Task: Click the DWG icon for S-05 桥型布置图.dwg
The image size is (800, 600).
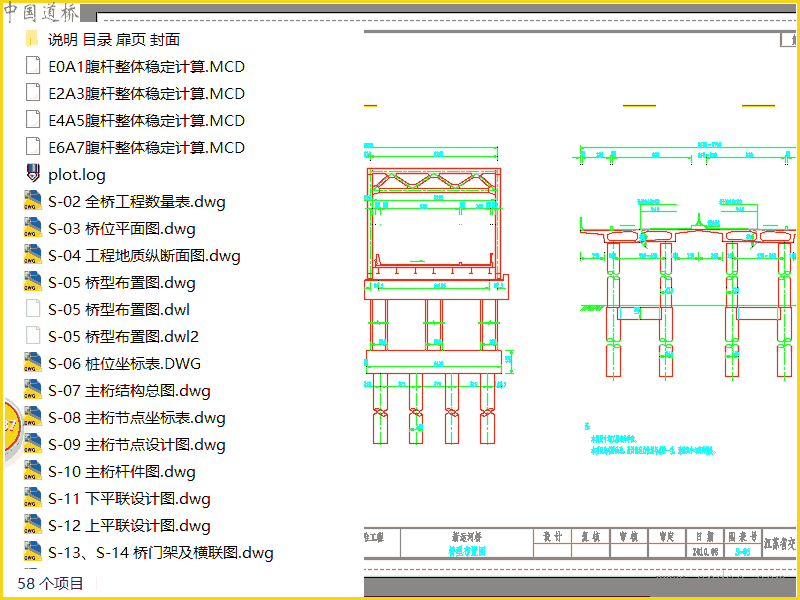Action: click(x=32, y=283)
